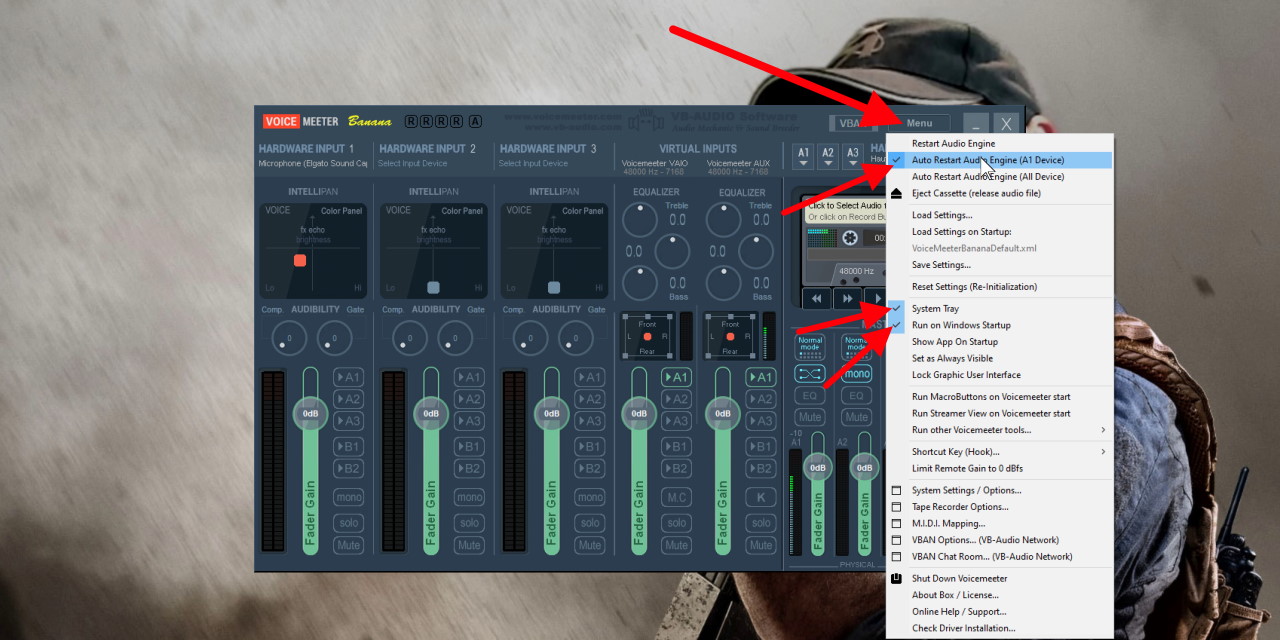The image size is (1280, 640).
Task: Click the EQ button on the Master A1 strip
Action: pos(812,395)
